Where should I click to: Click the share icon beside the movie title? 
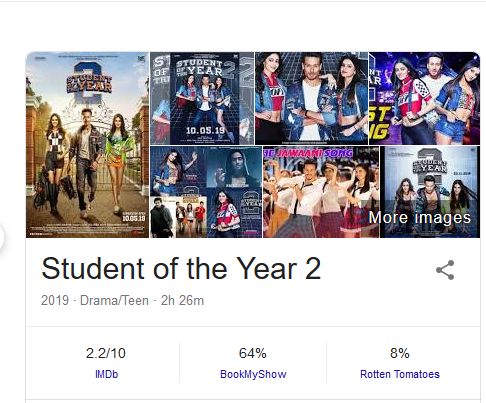pos(445,270)
